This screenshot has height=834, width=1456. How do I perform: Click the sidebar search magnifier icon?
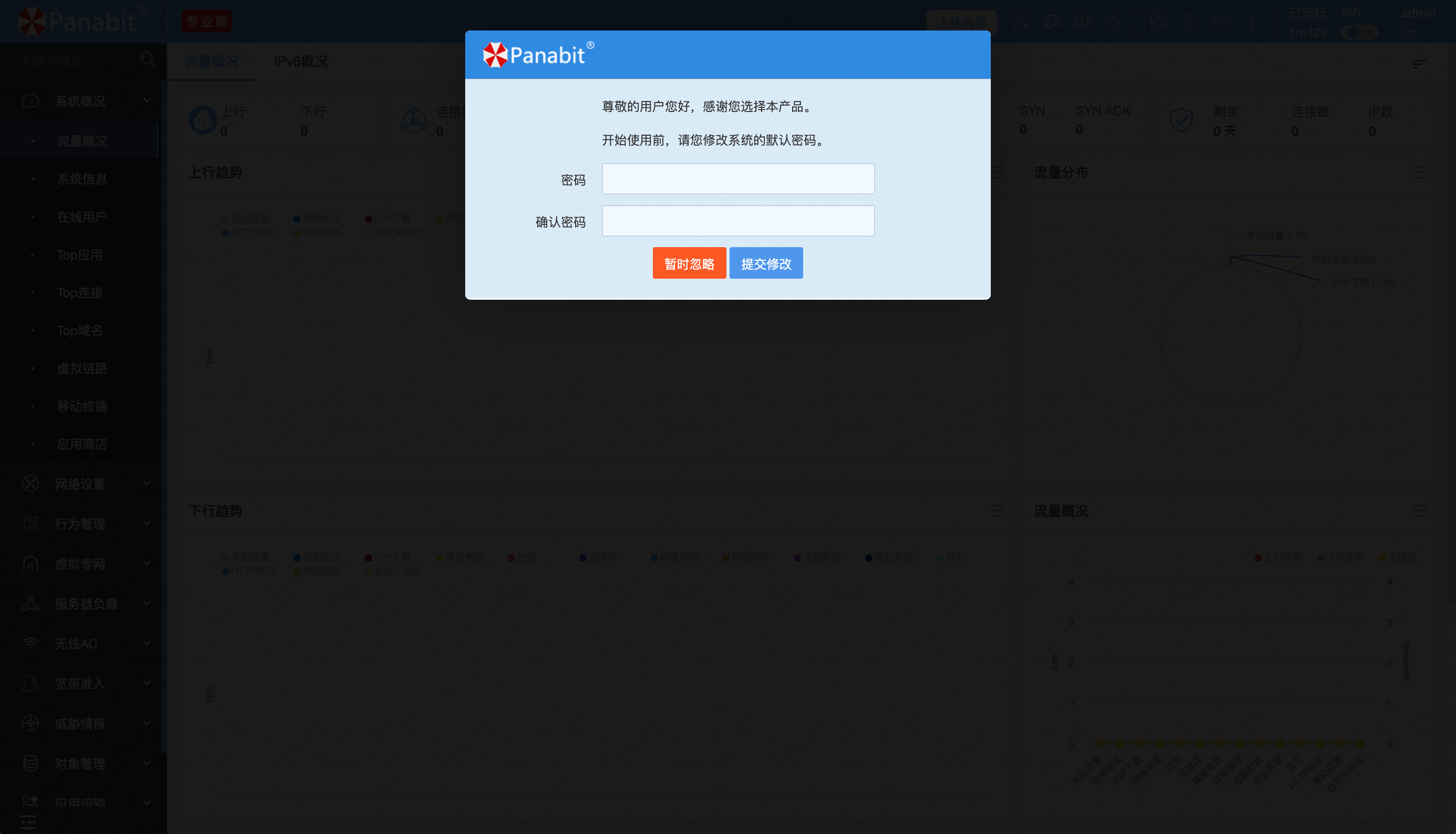click(x=147, y=59)
